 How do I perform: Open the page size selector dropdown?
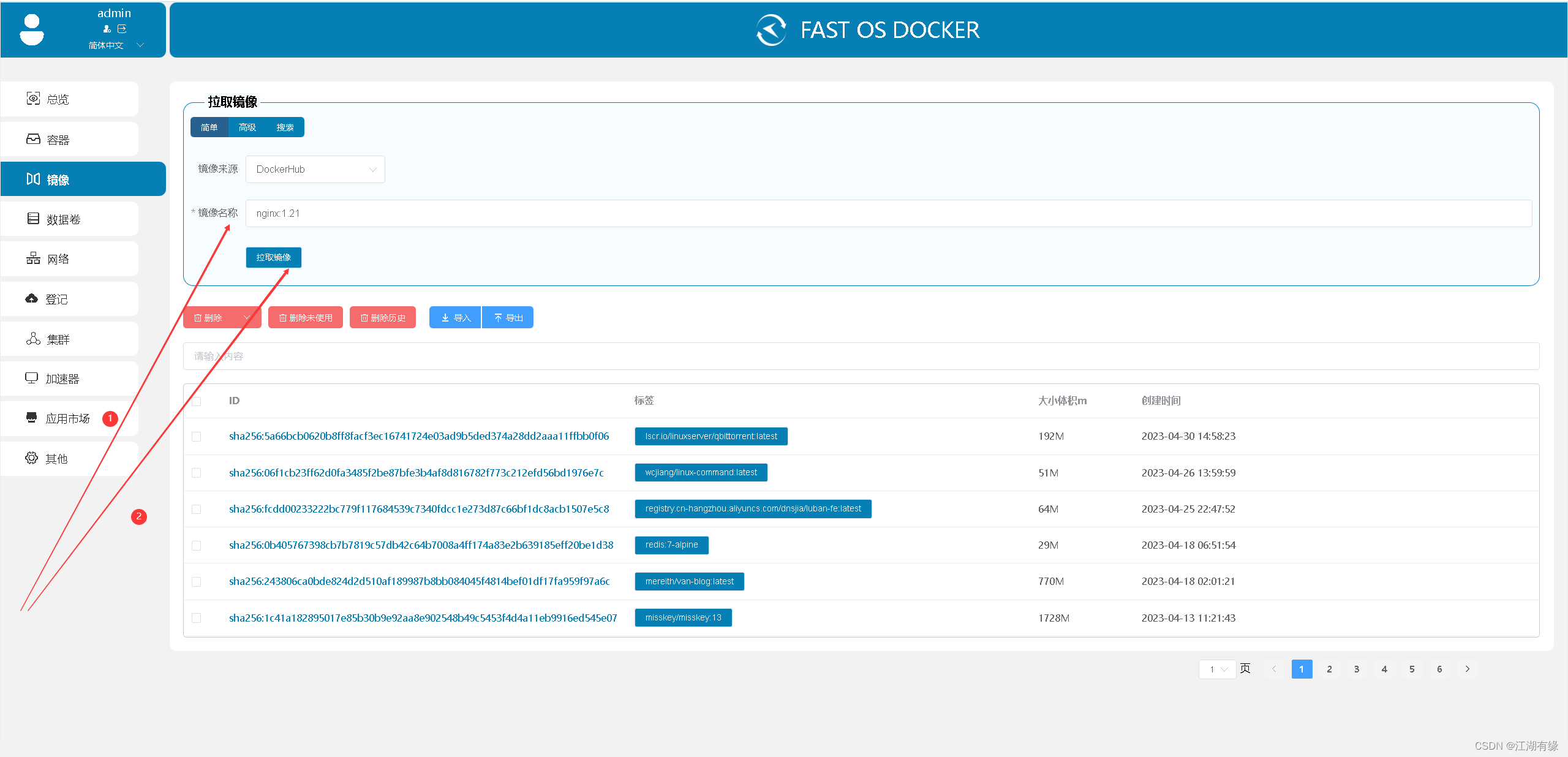pyautogui.click(x=1217, y=669)
